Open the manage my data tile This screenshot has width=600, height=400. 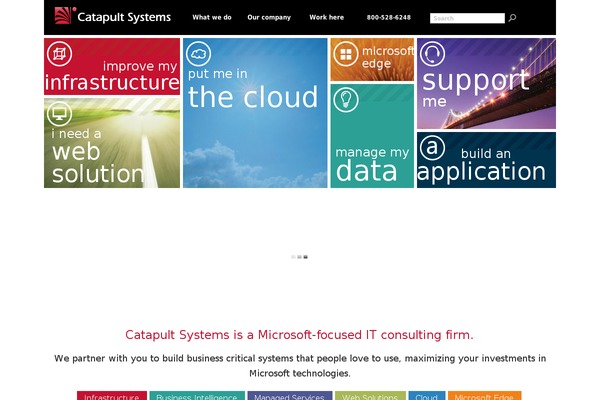(372, 136)
